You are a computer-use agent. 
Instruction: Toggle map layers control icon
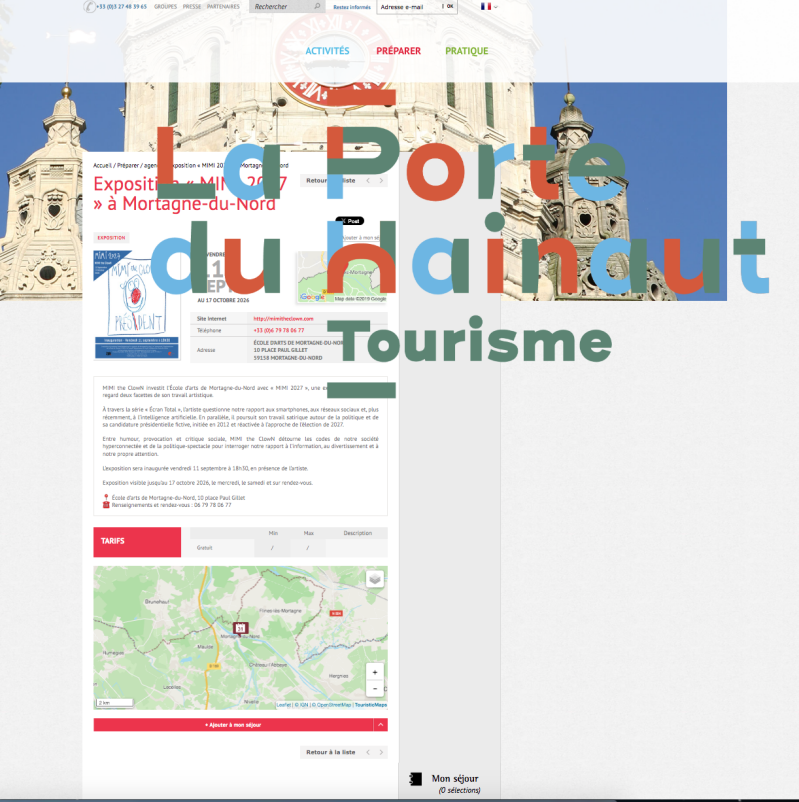[x=375, y=578]
